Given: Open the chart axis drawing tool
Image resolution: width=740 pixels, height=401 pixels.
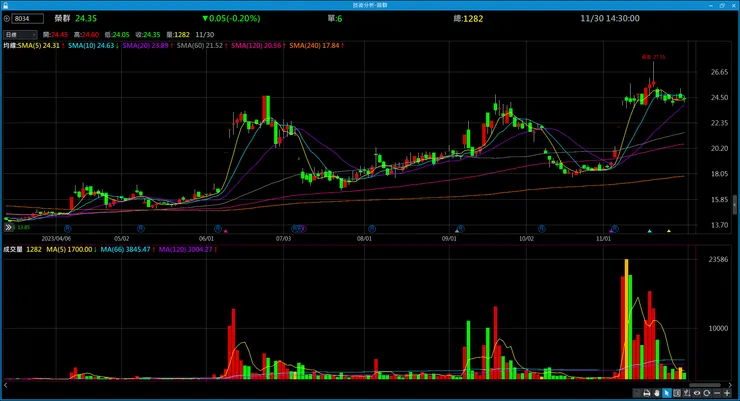Looking at the screenshot, I should (x=687, y=393).
